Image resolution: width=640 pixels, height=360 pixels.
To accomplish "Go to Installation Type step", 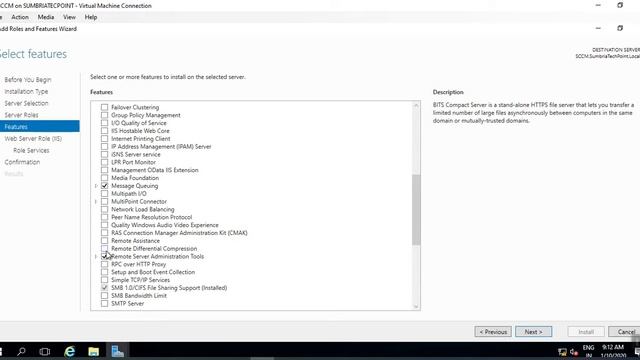I will [x=26, y=91].
